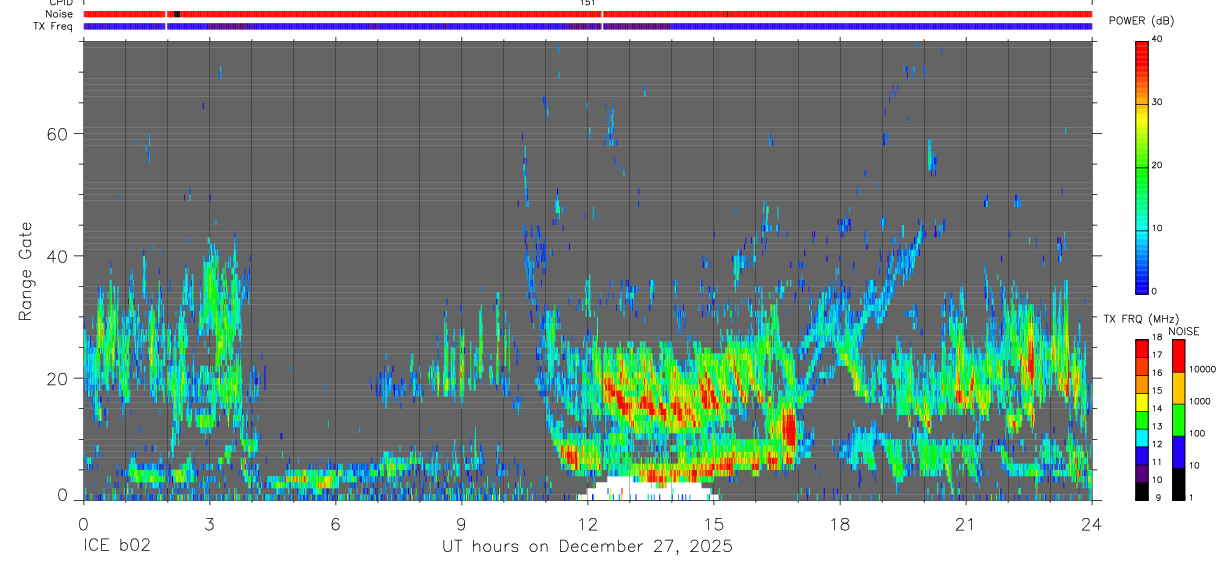Viewport: 1228px width, 567px height.
Task: Click 'UT hours on December 27, 2025' title
Action: (x=587, y=547)
